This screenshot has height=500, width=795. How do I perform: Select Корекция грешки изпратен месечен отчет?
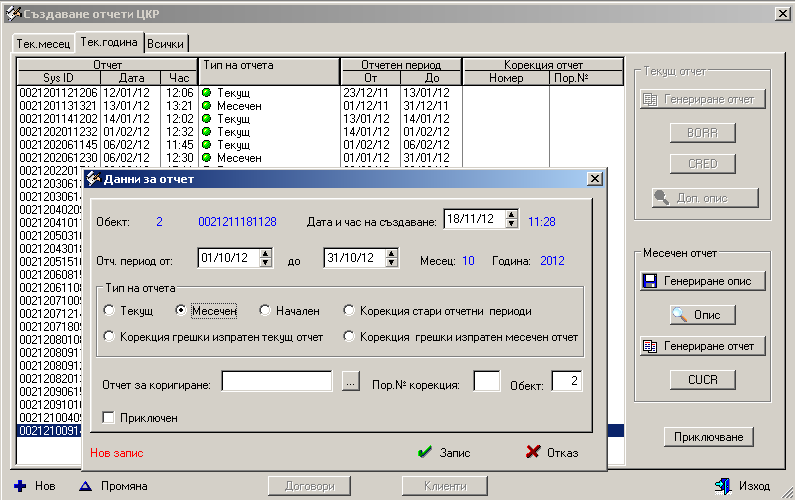coord(349,336)
